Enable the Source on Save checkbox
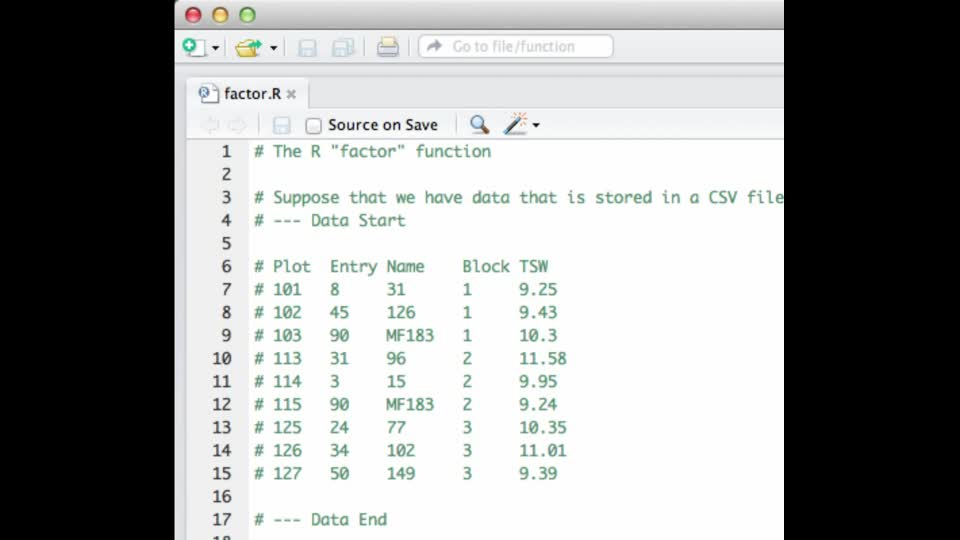The width and height of the screenshot is (960, 540). (313, 126)
